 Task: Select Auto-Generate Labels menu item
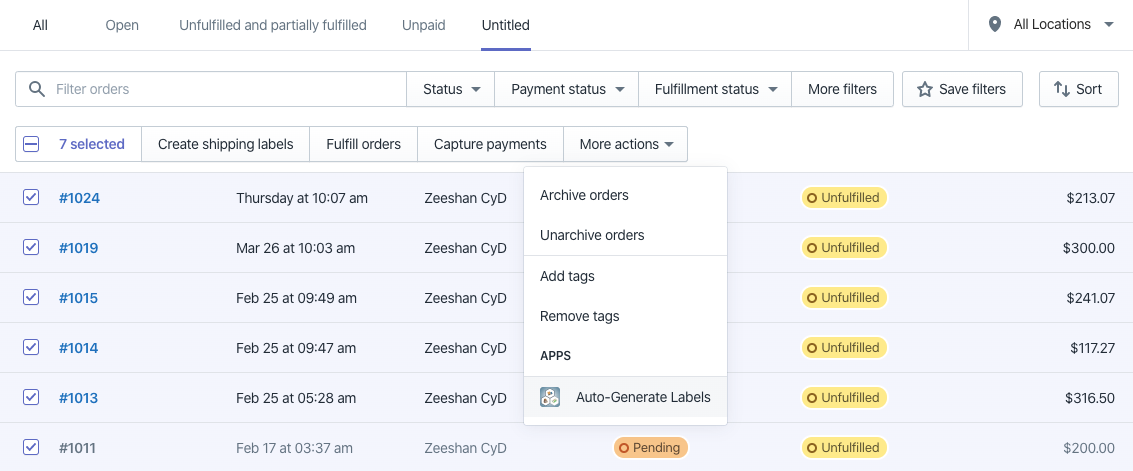(625, 397)
